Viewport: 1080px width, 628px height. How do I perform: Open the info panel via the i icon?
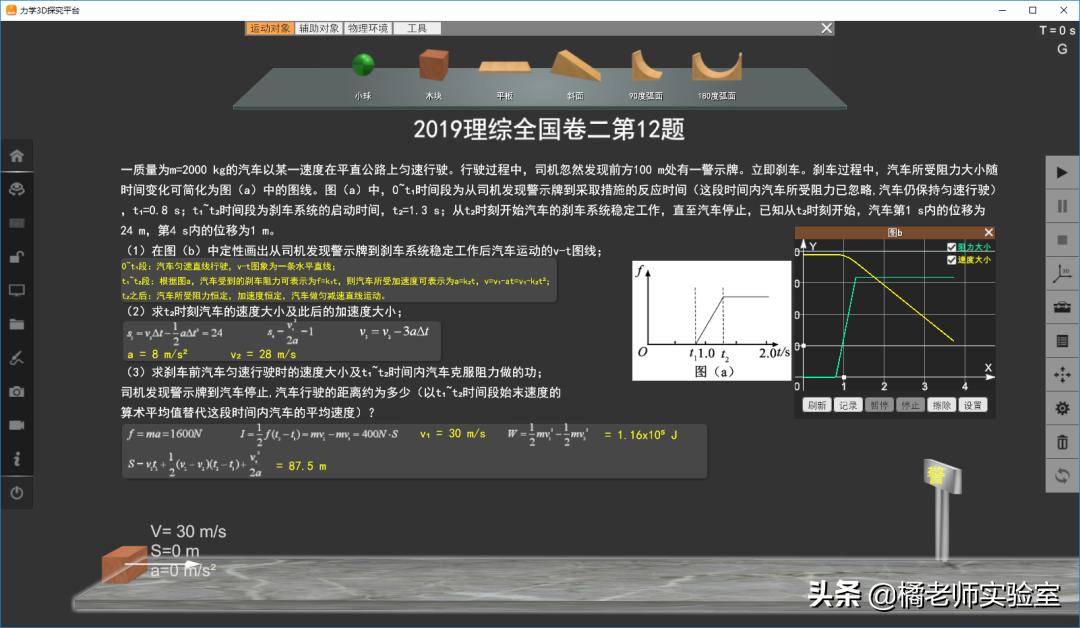tap(17, 459)
